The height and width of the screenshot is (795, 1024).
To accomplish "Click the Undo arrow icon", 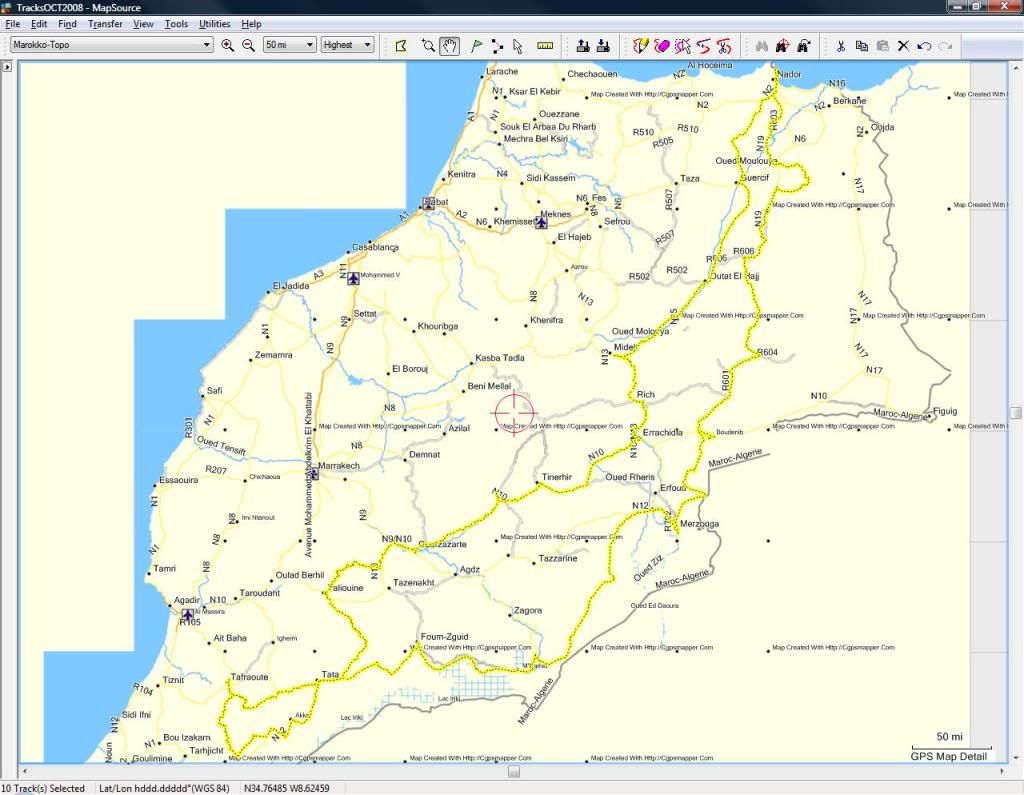I will coord(924,46).
